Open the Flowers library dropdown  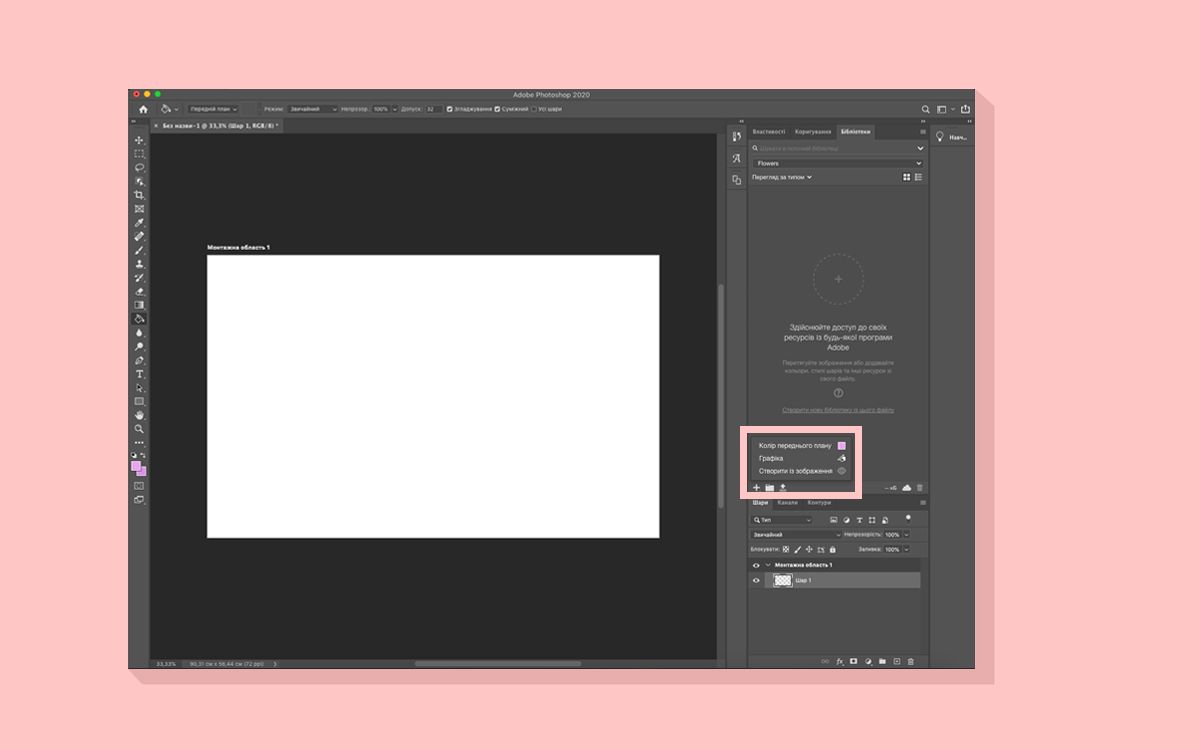point(837,163)
